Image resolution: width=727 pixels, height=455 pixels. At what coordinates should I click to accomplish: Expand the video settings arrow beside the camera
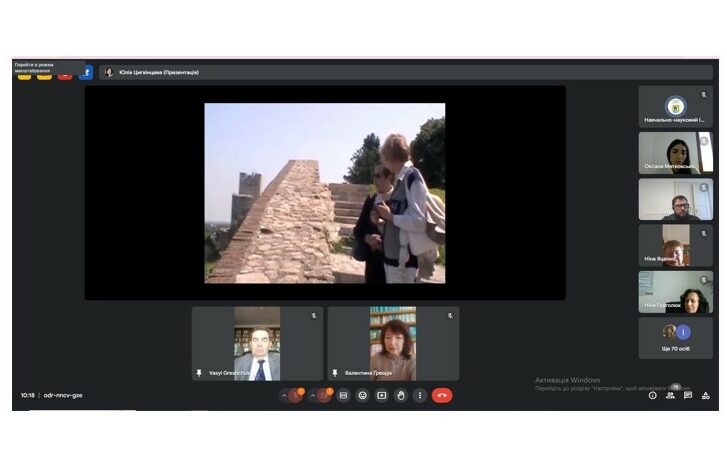pos(313,395)
